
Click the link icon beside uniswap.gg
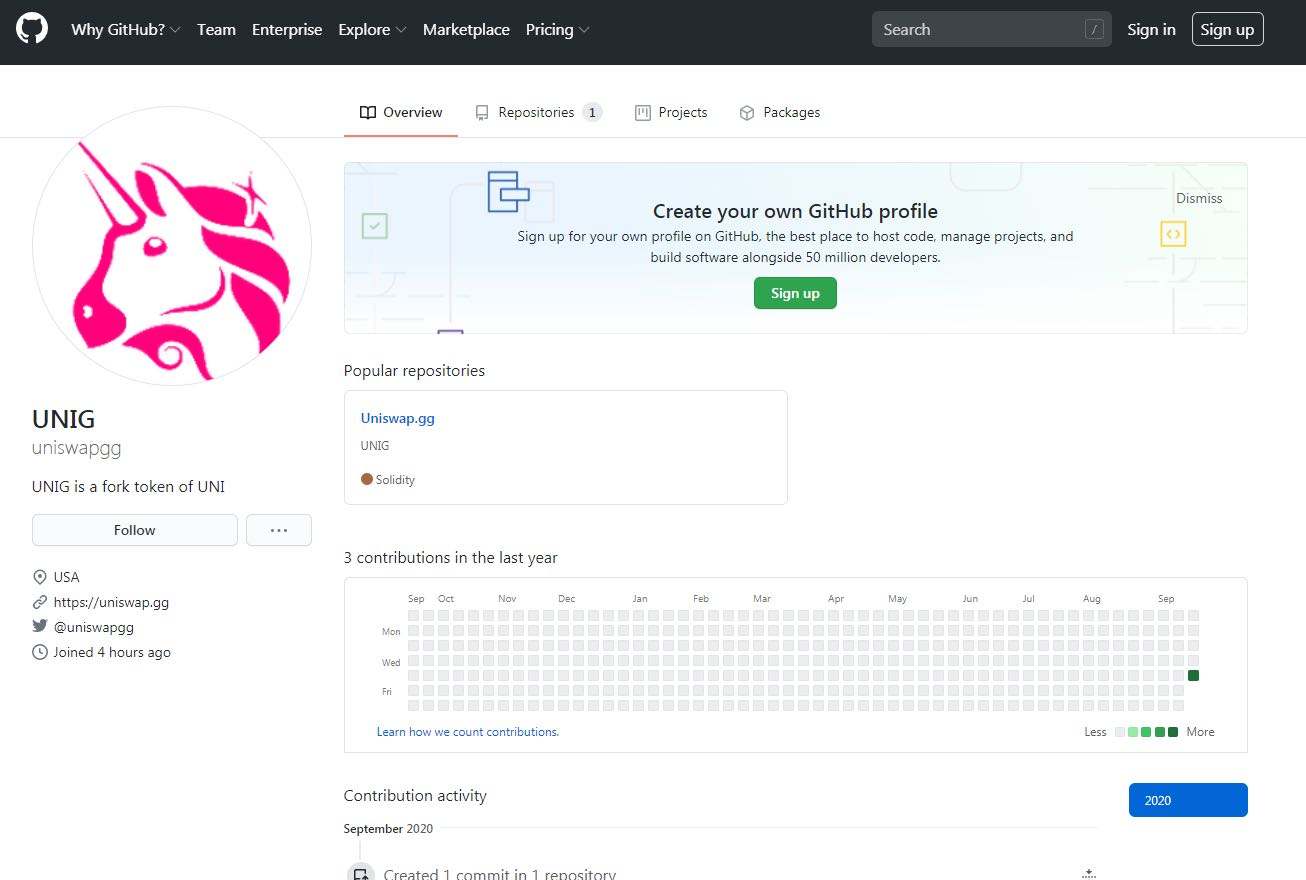coord(40,602)
